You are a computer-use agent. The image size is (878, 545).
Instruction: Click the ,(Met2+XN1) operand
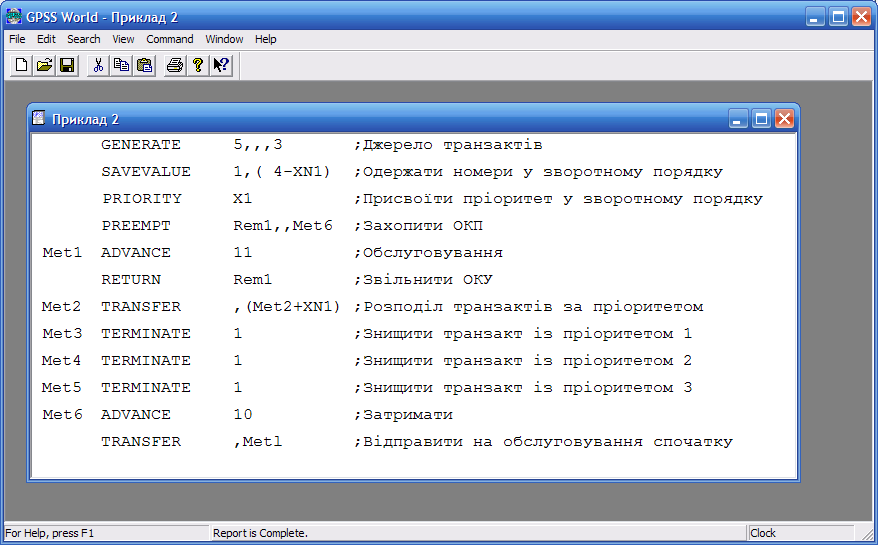[287, 306]
